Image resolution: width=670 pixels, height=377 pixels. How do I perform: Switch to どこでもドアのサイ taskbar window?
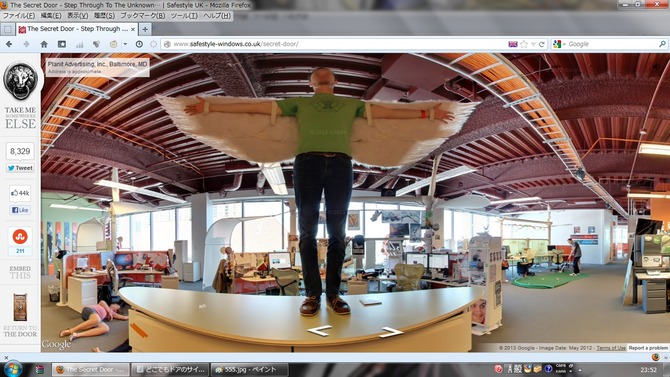click(x=170, y=369)
